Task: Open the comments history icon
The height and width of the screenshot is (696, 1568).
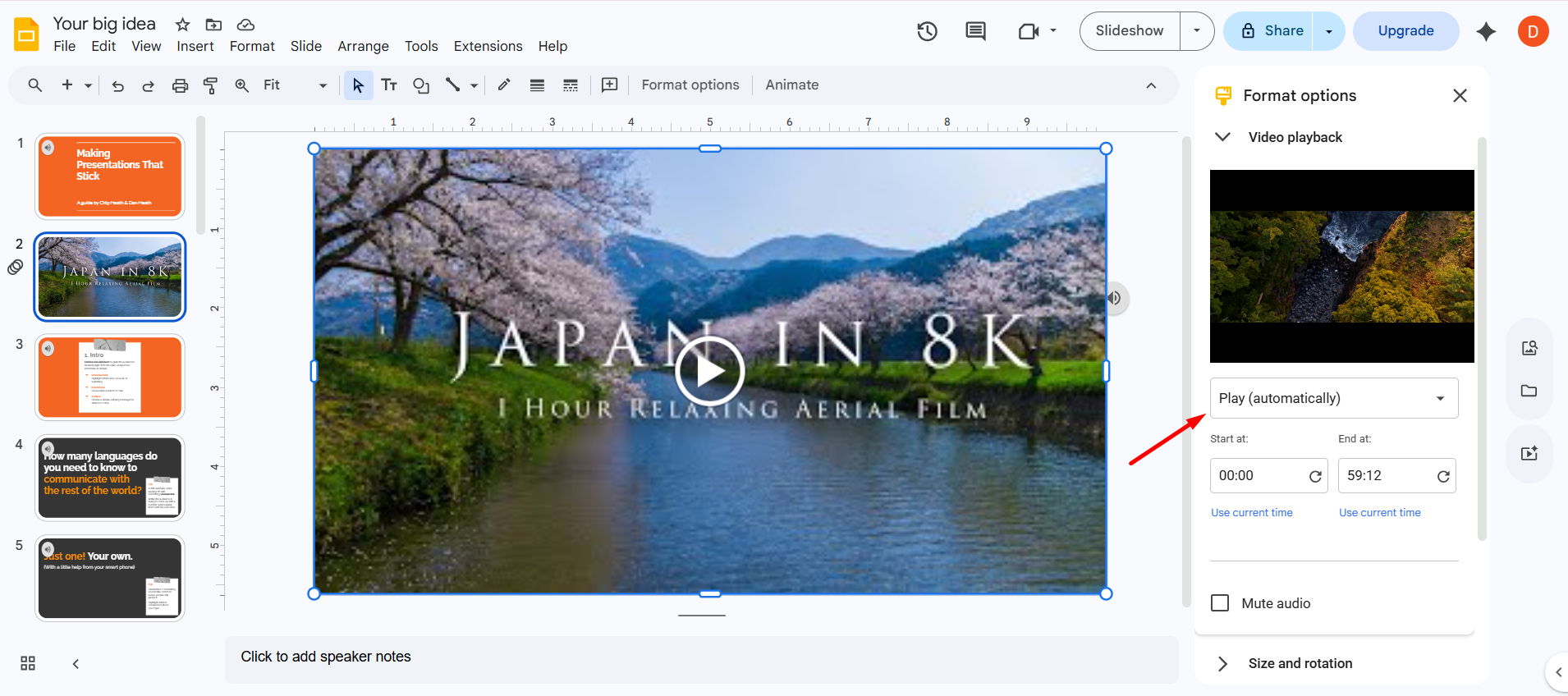Action: [x=975, y=31]
